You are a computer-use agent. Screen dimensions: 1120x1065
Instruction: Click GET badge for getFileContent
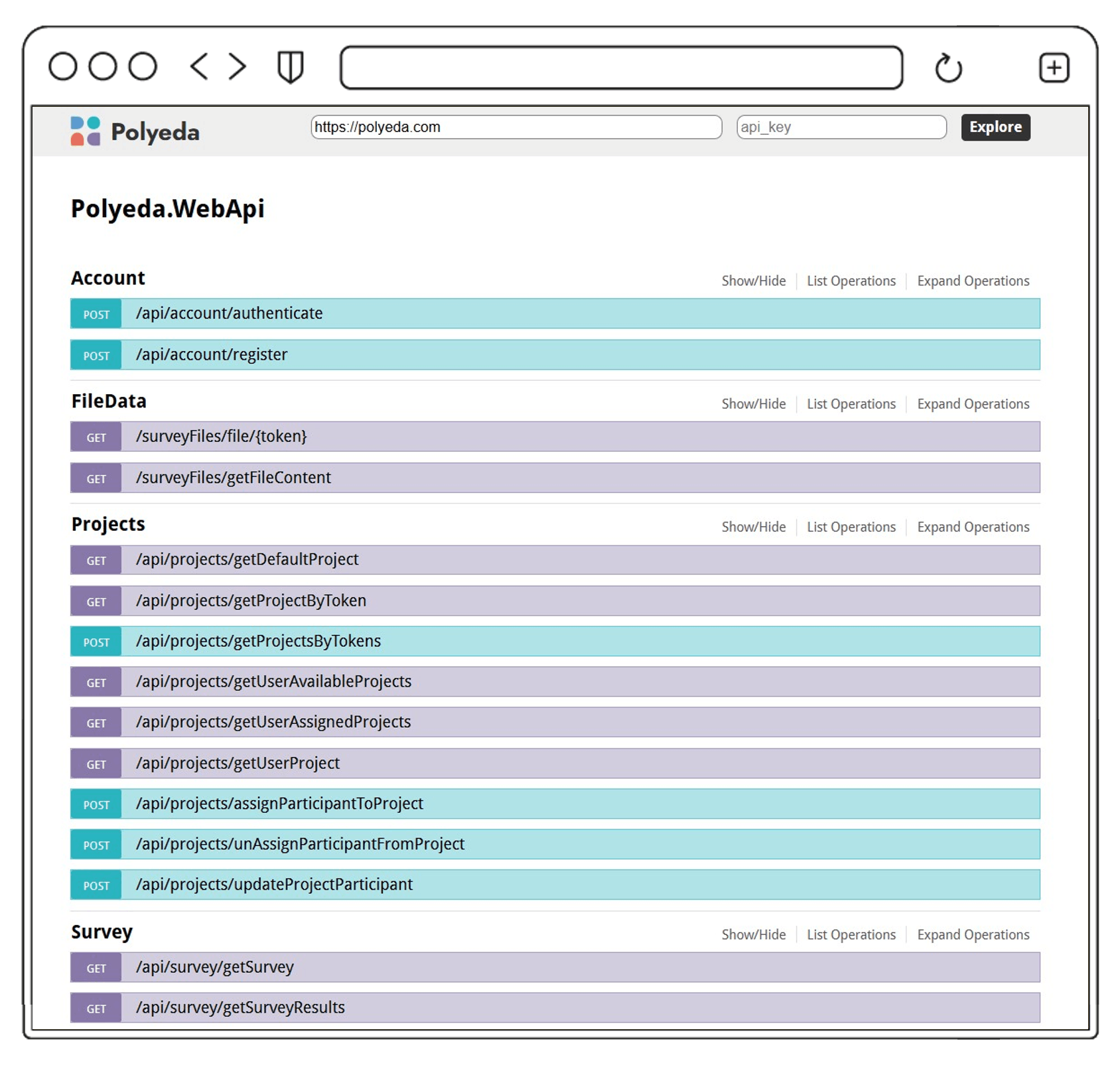(x=96, y=478)
